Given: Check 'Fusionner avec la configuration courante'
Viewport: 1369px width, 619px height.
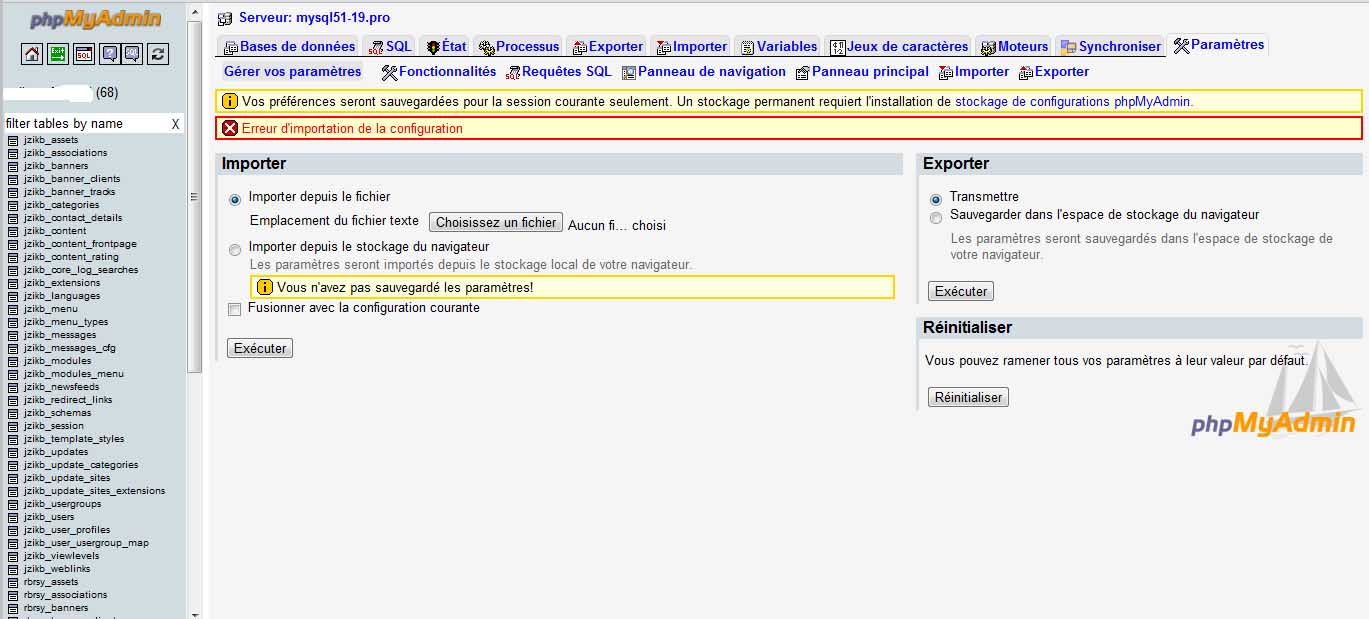Looking at the screenshot, I should point(234,309).
